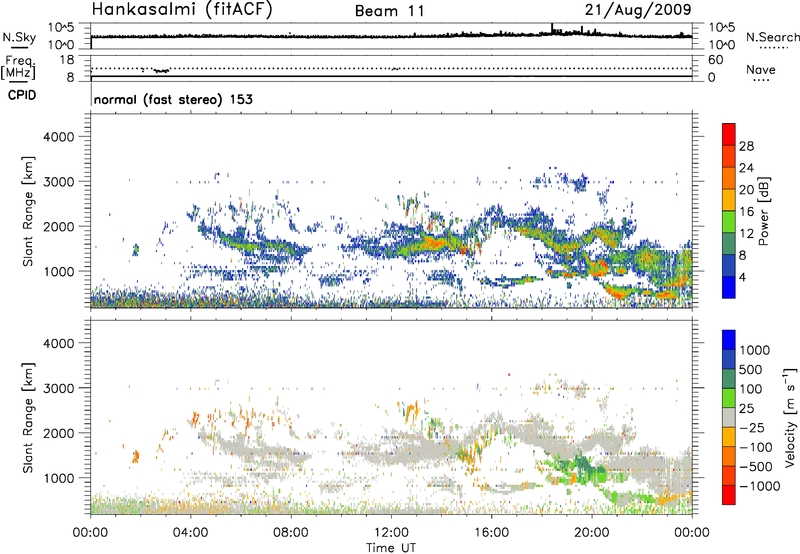
Task: Click the 04:00 time tick label
Action: [x=190, y=533]
